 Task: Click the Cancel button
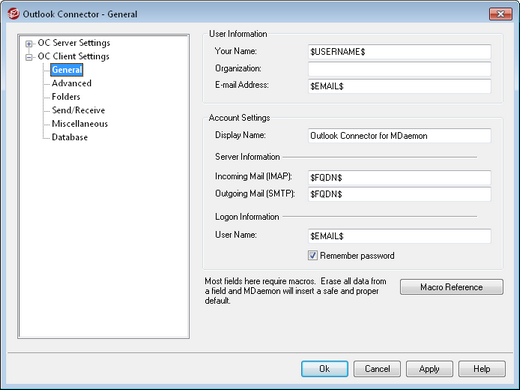tap(377, 369)
